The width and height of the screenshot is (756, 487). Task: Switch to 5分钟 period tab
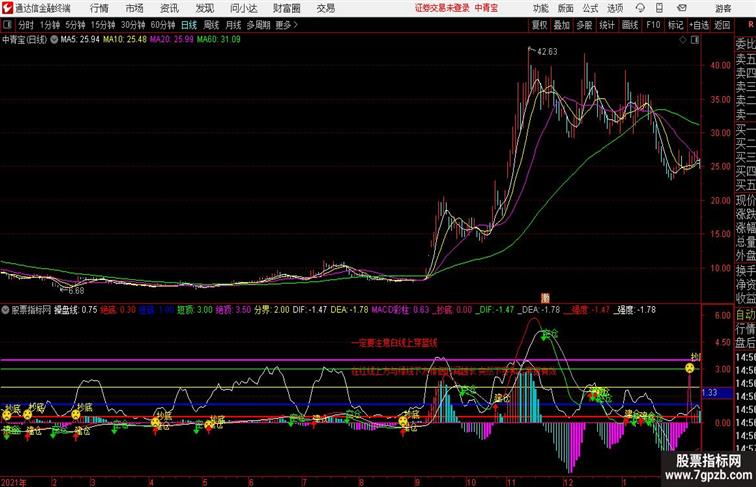coord(75,25)
